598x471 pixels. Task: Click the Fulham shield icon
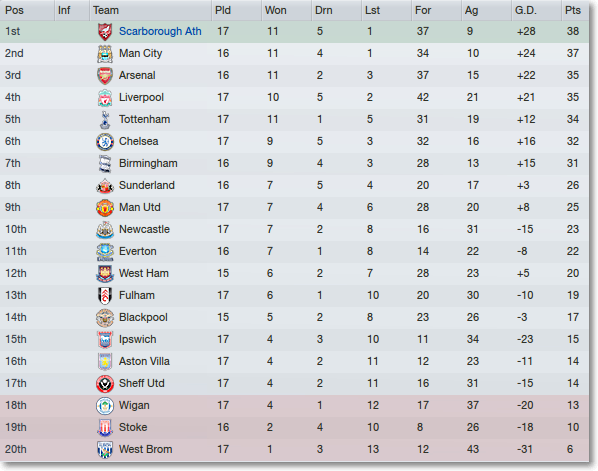[x=105, y=296]
